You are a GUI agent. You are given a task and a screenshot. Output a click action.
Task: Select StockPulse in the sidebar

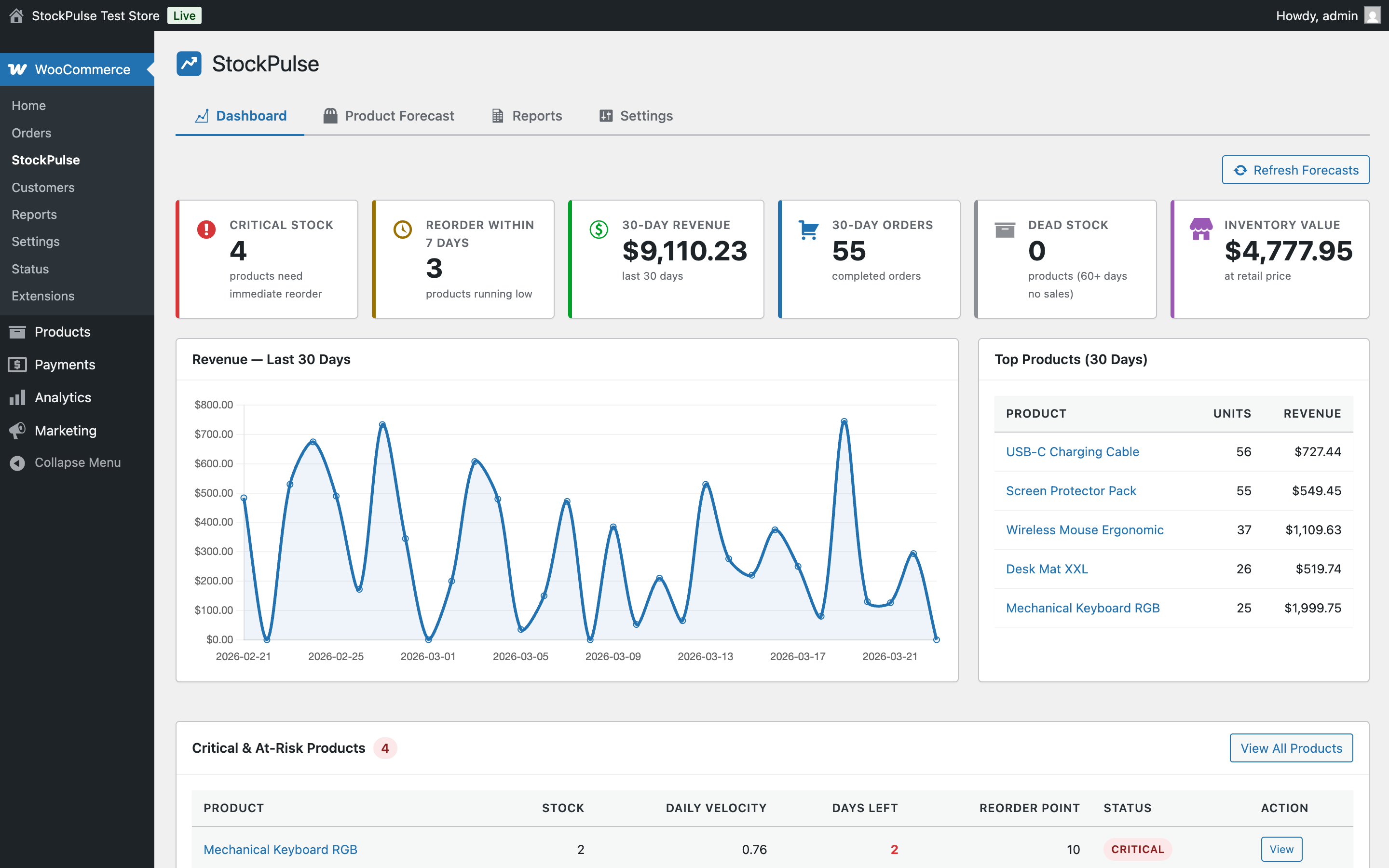tap(46, 160)
